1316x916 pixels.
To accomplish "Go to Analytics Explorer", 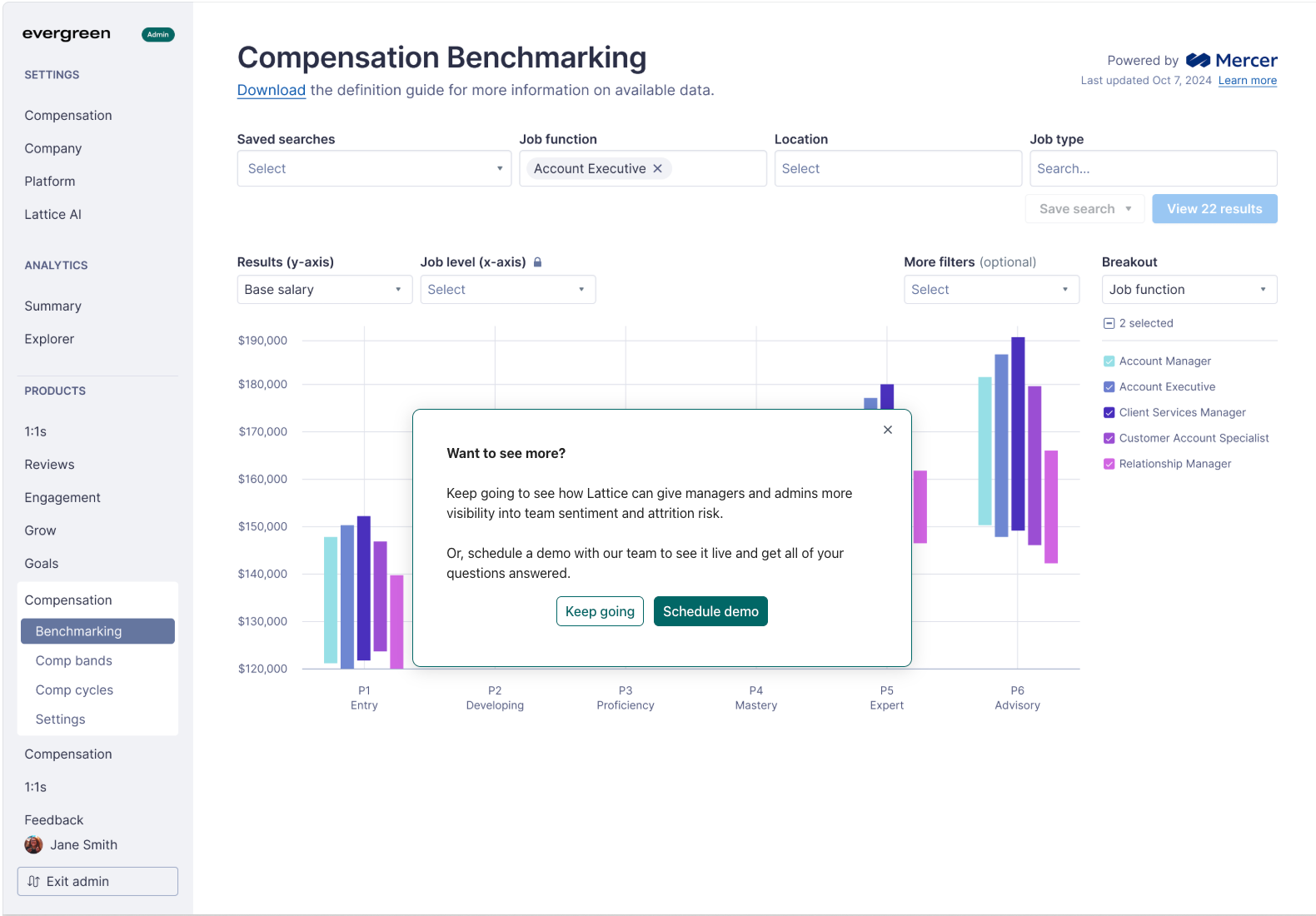I will pyautogui.click(x=49, y=339).
